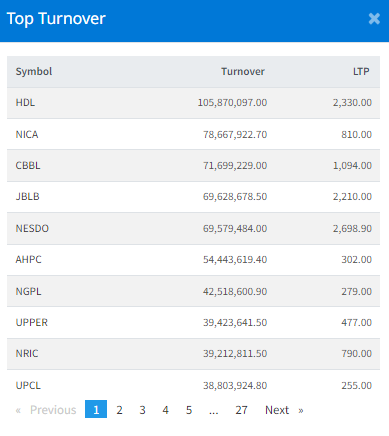Choose the JBLB symbol
This screenshot has width=389, height=436.
(x=27, y=196)
